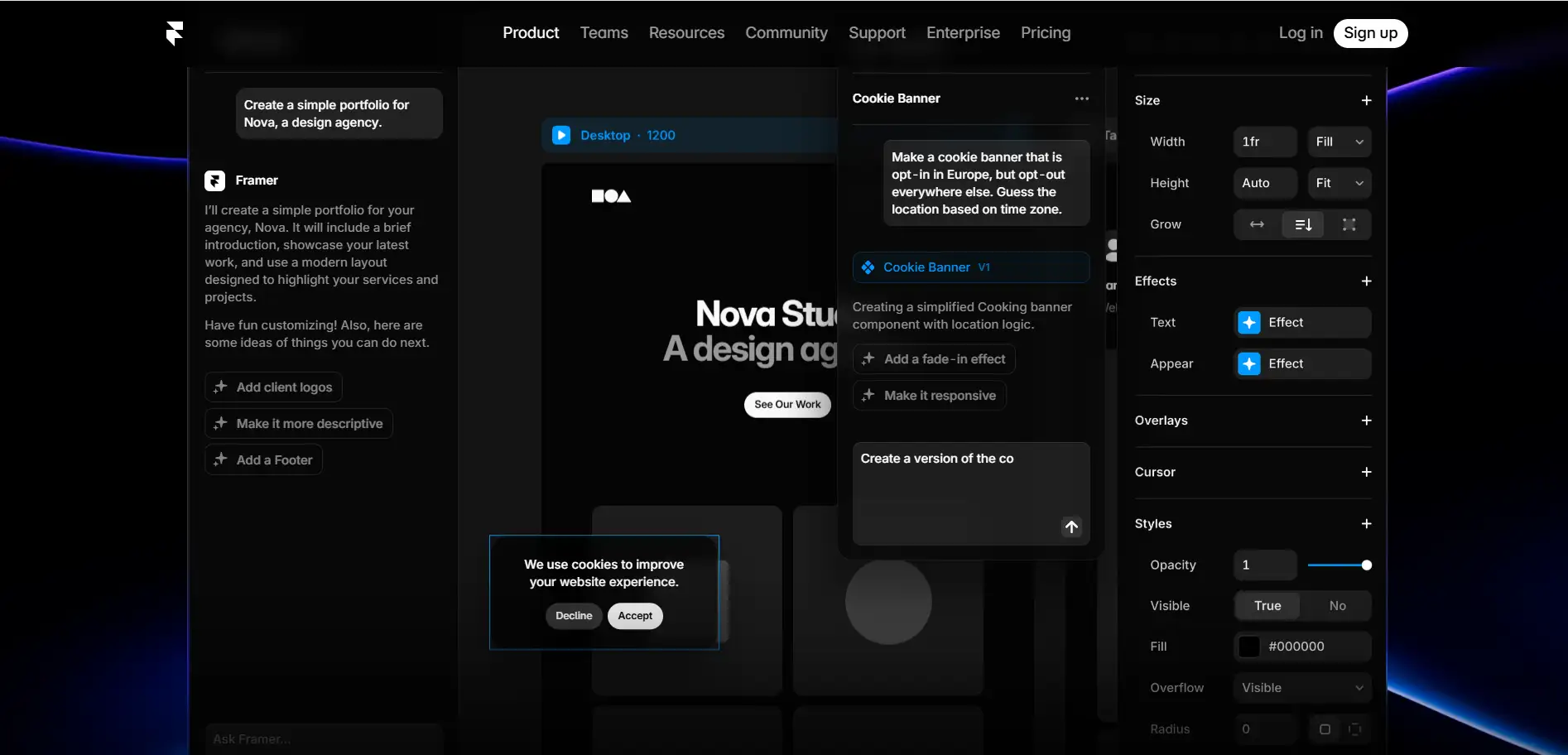1568x755 pixels.
Task: Click the Framer logo in the top navigation
Action: coord(174,33)
